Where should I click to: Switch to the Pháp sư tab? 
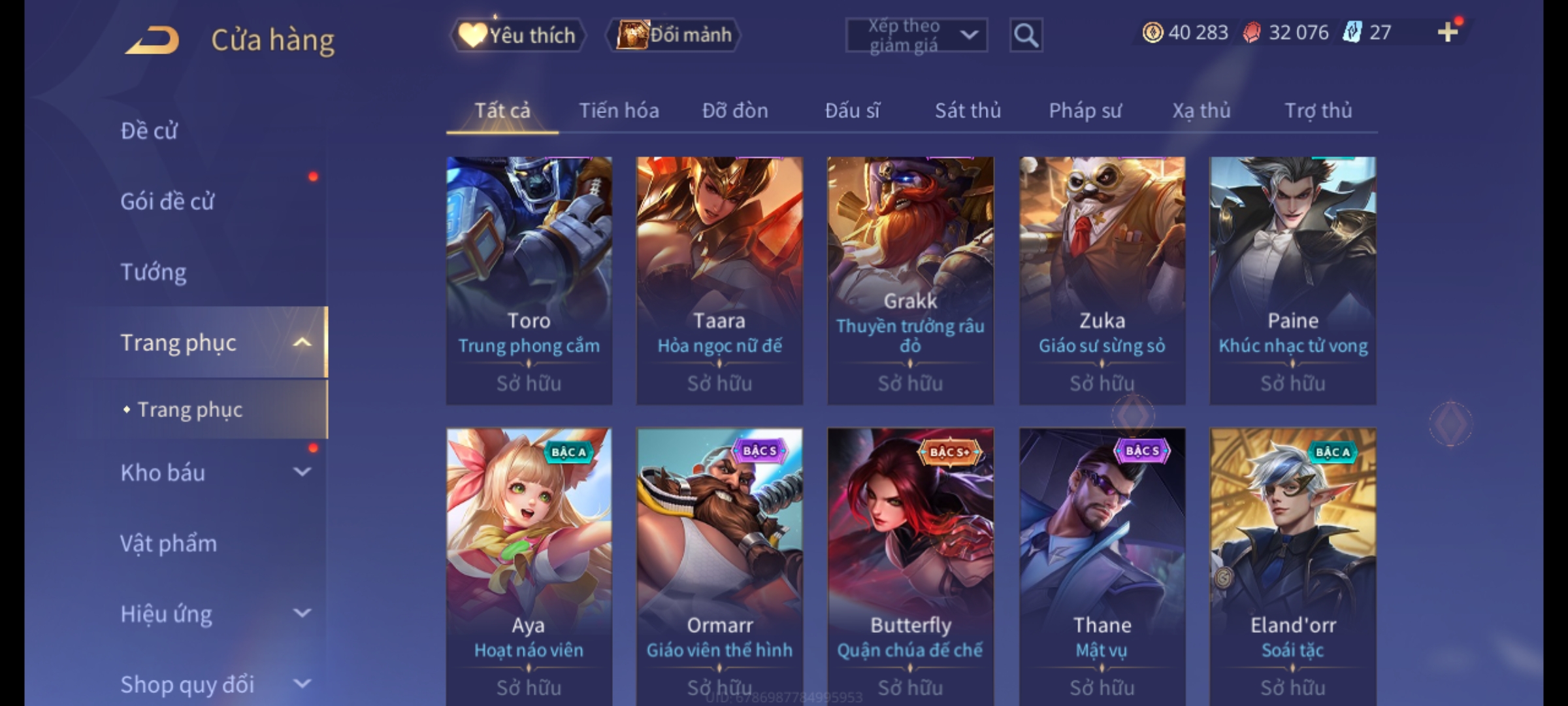(x=1085, y=110)
